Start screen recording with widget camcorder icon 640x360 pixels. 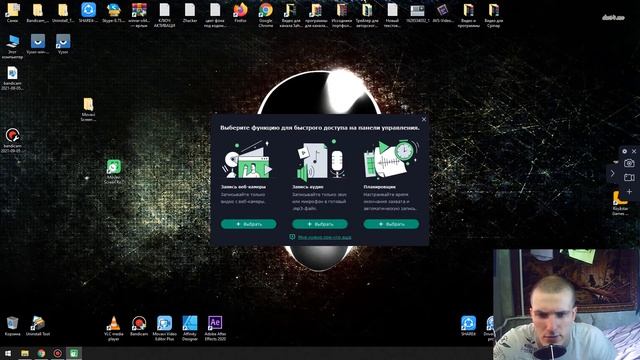tap(629, 178)
